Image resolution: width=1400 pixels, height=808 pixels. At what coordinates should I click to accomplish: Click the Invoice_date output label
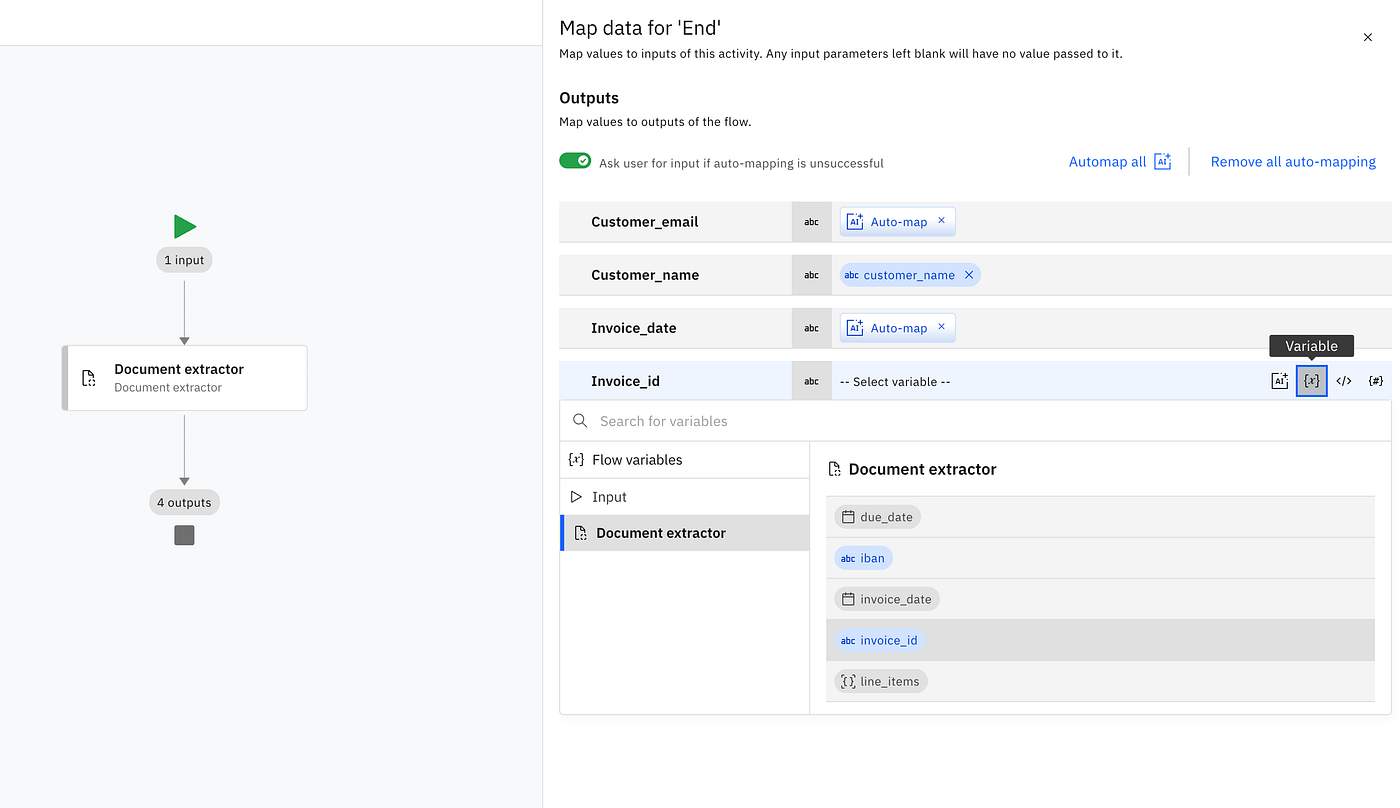[634, 328]
